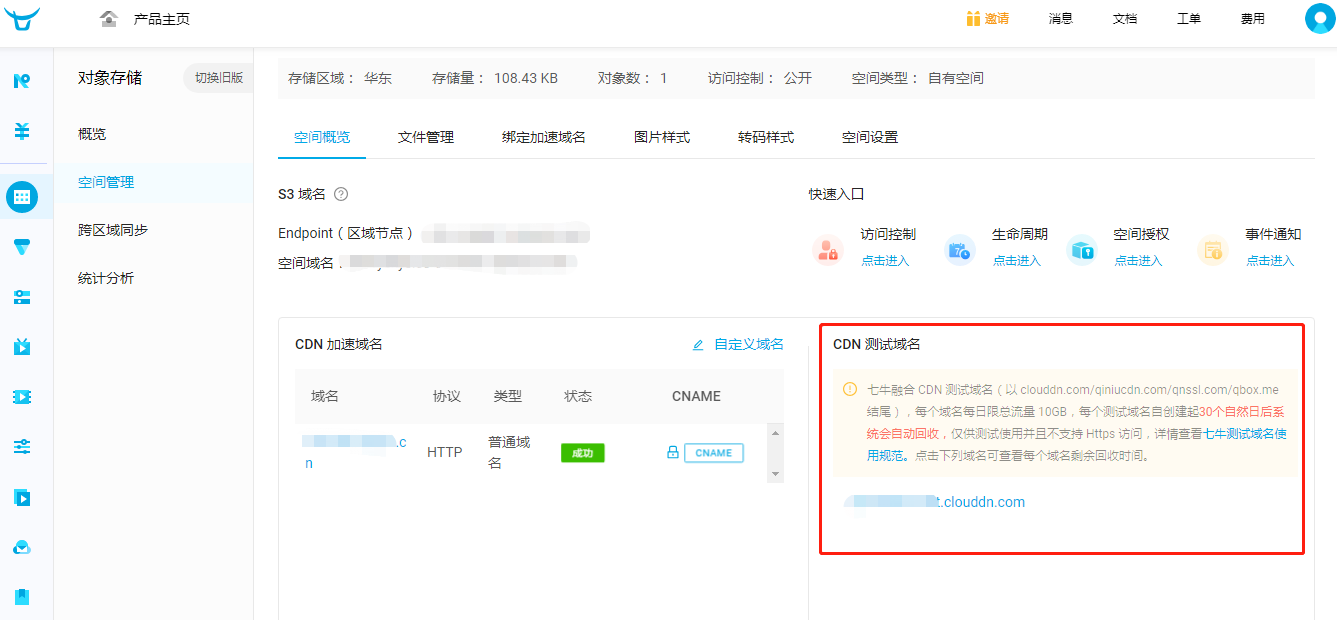The image size is (1337, 620).
Task: Switch to the 文件管理 tab
Action: tap(426, 137)
